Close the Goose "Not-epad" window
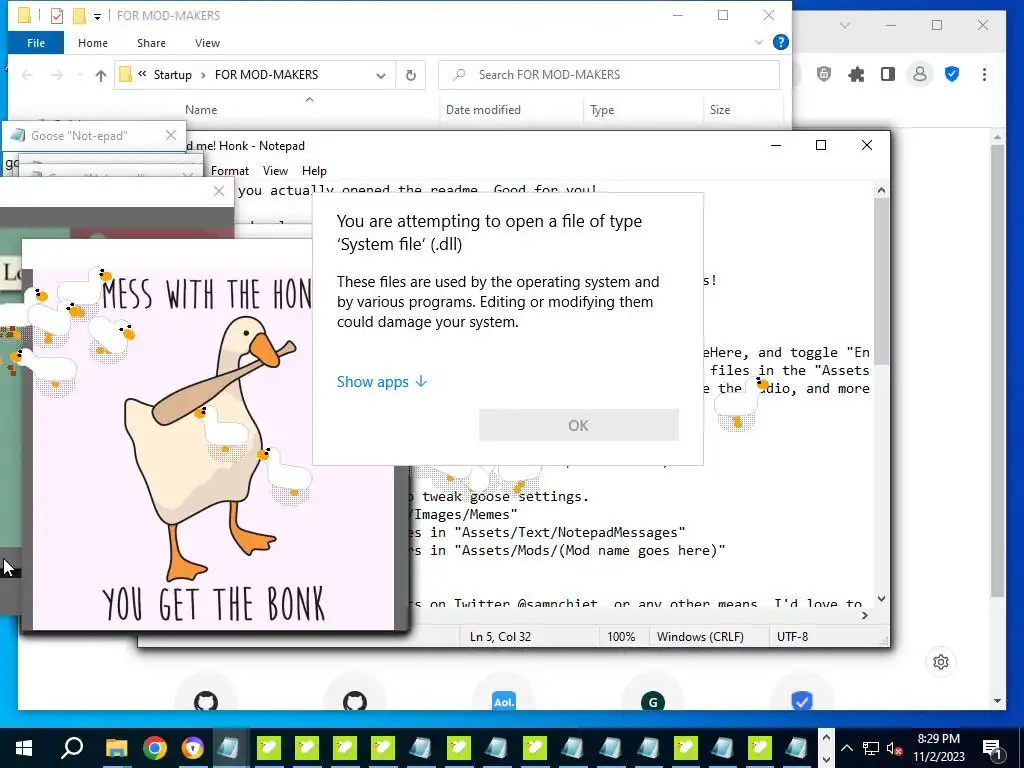This screenshot has width=1024, height=768. [171, 135]
